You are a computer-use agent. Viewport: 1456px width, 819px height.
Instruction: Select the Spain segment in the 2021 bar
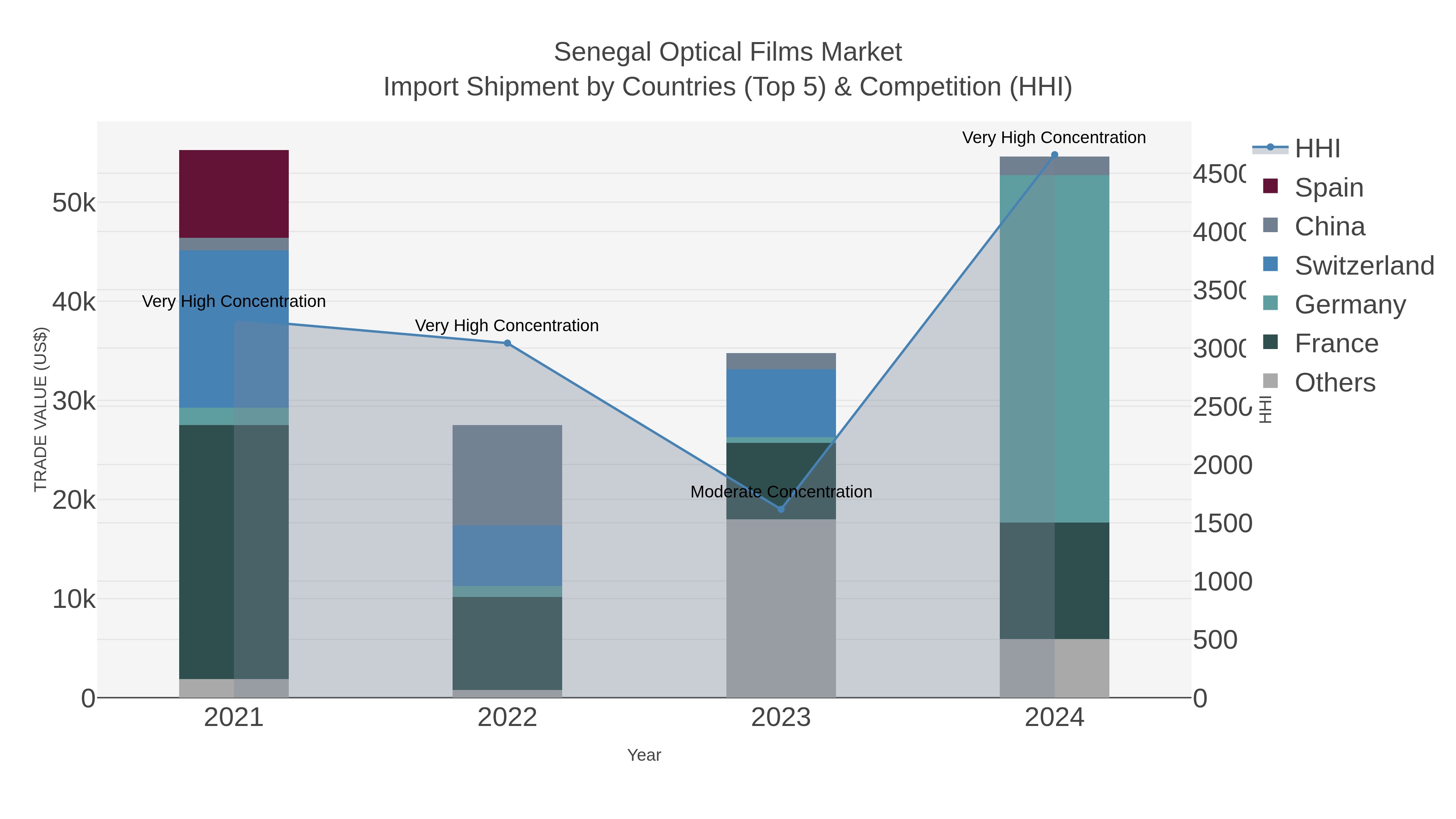(x=234, y=194)
